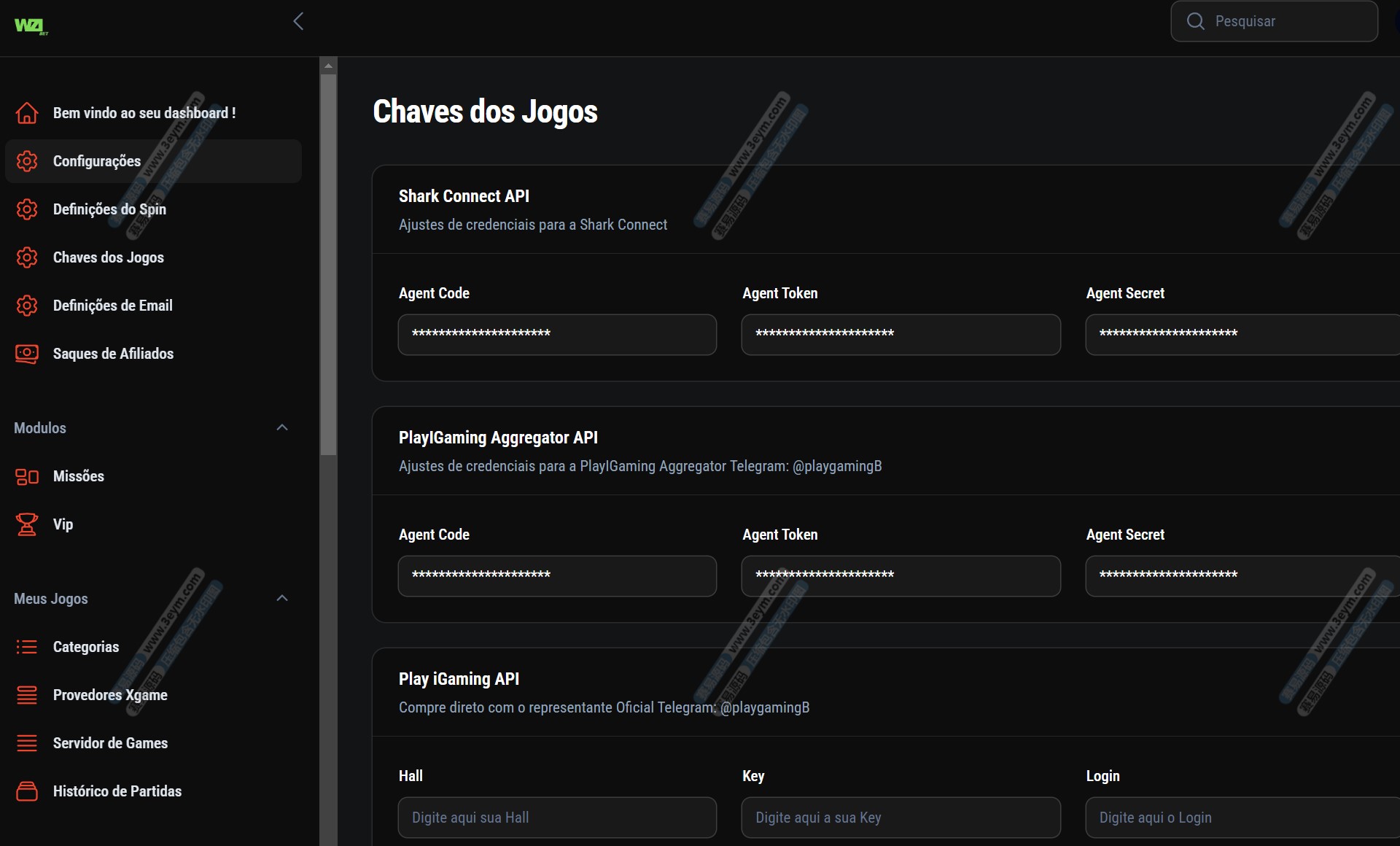
Task: Click the stacked-lines icon beside Provedores Xgame
Action: coord(27,695)
